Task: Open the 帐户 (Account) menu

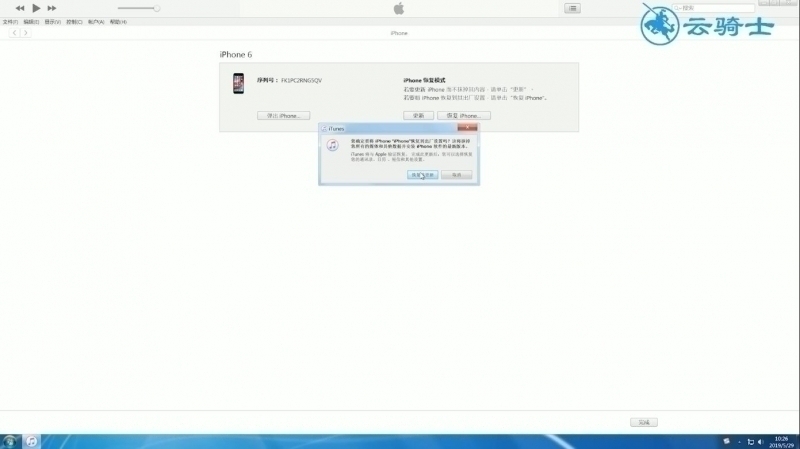Action: (96, 22)
